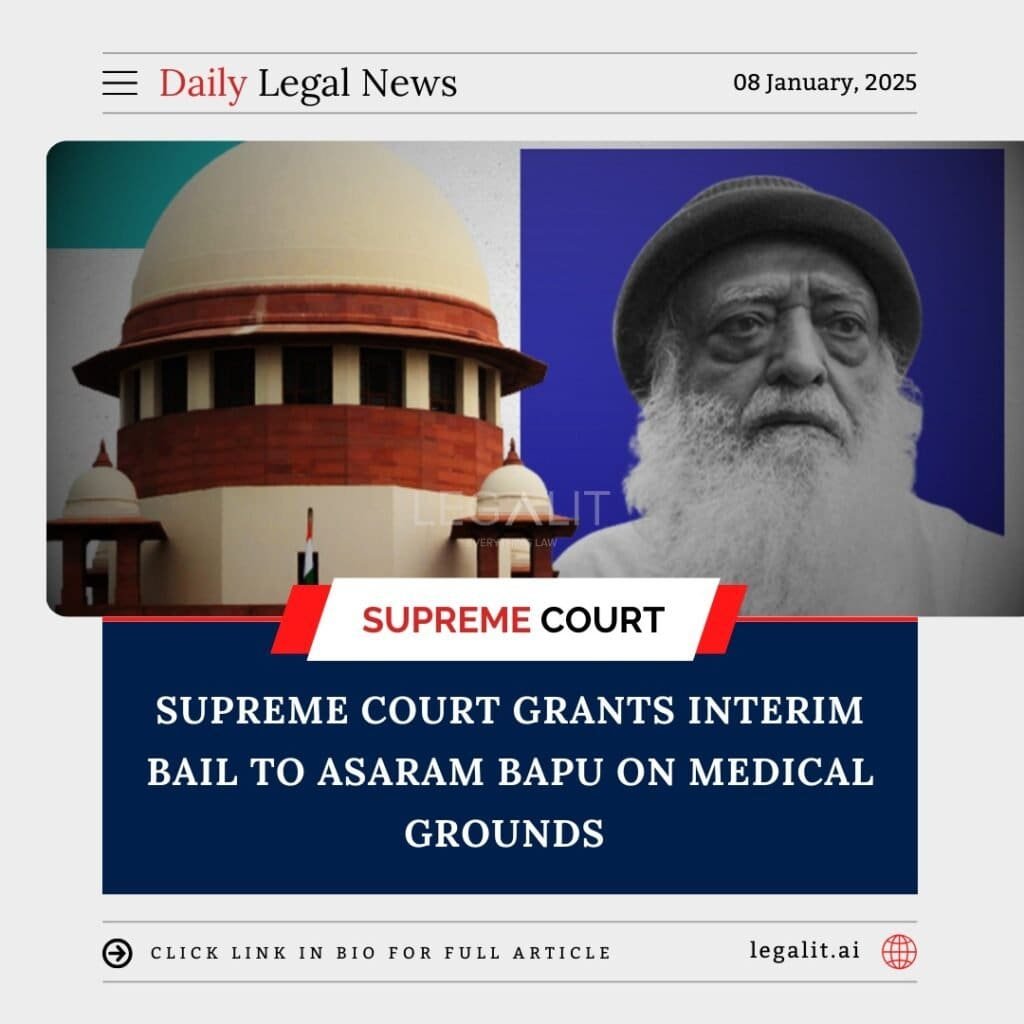Click the circled arrow icon
The width and height of the screenshot is (1024, 1024).
(x=118, y=953)
